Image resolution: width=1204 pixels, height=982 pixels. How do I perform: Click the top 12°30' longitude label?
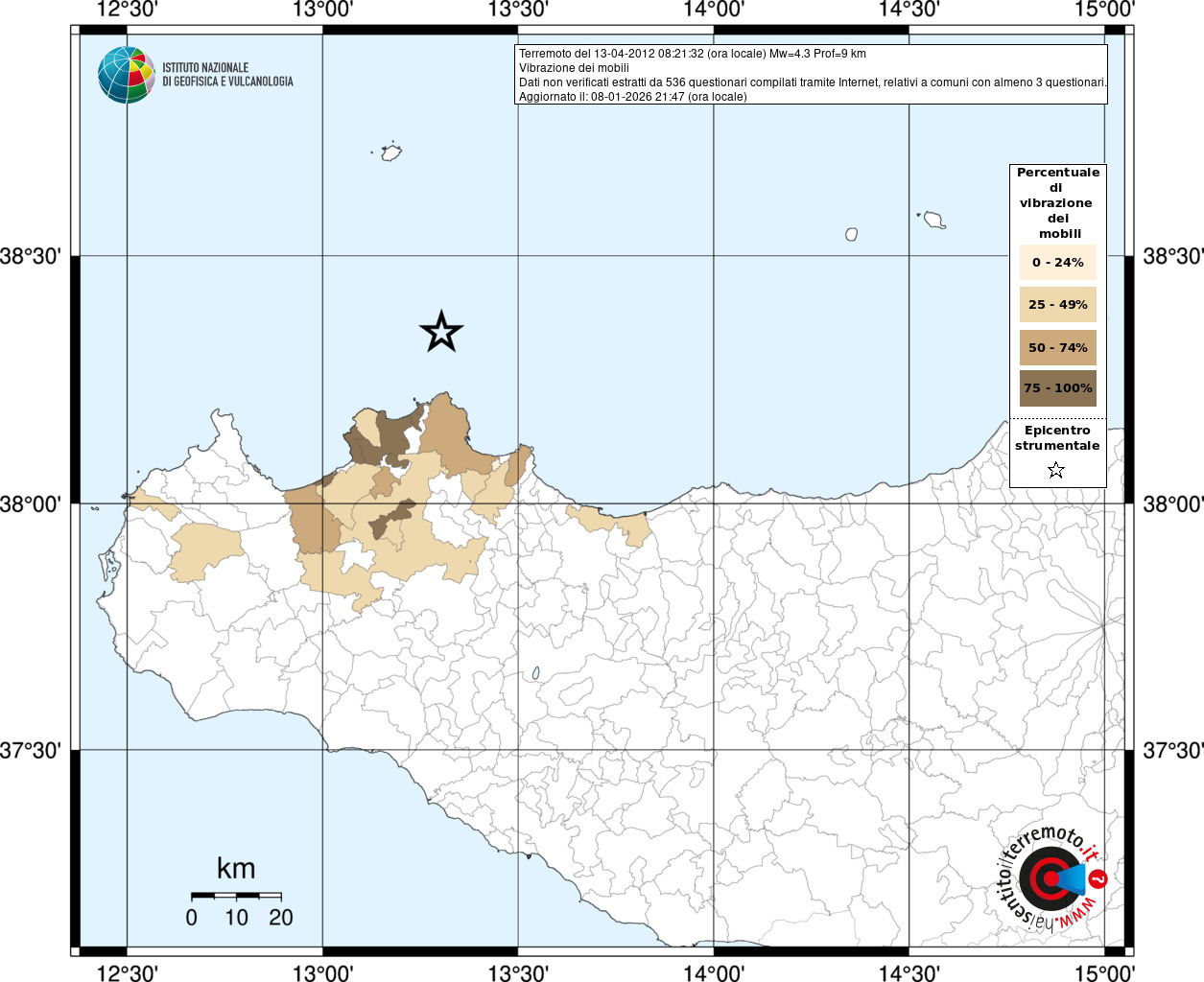click(128, 10)
